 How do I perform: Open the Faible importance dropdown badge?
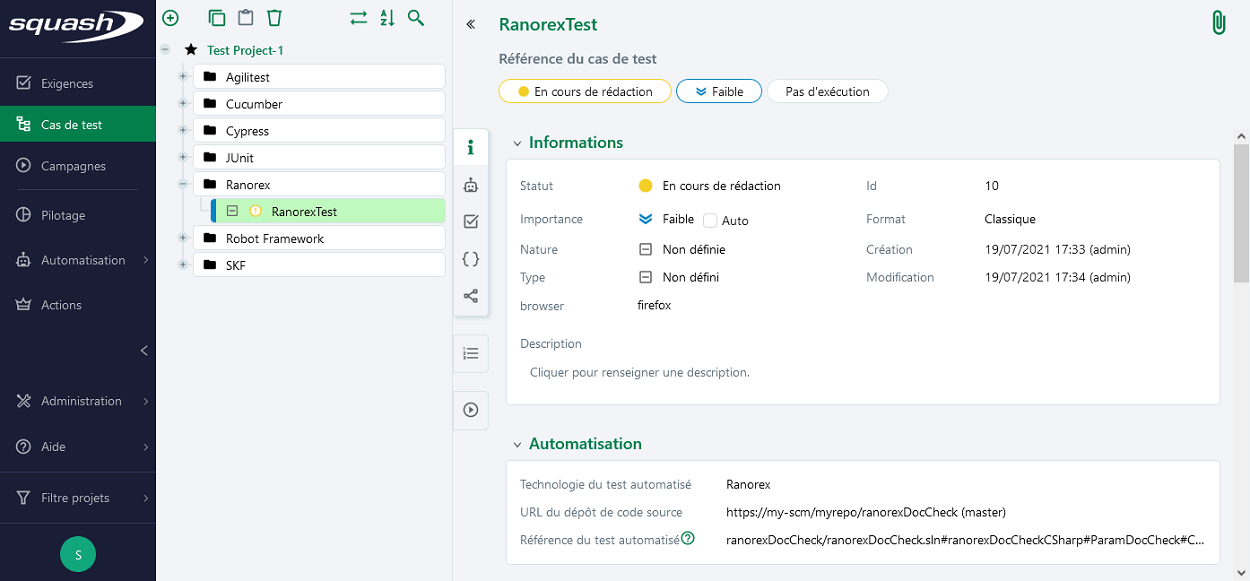point(718,91)
